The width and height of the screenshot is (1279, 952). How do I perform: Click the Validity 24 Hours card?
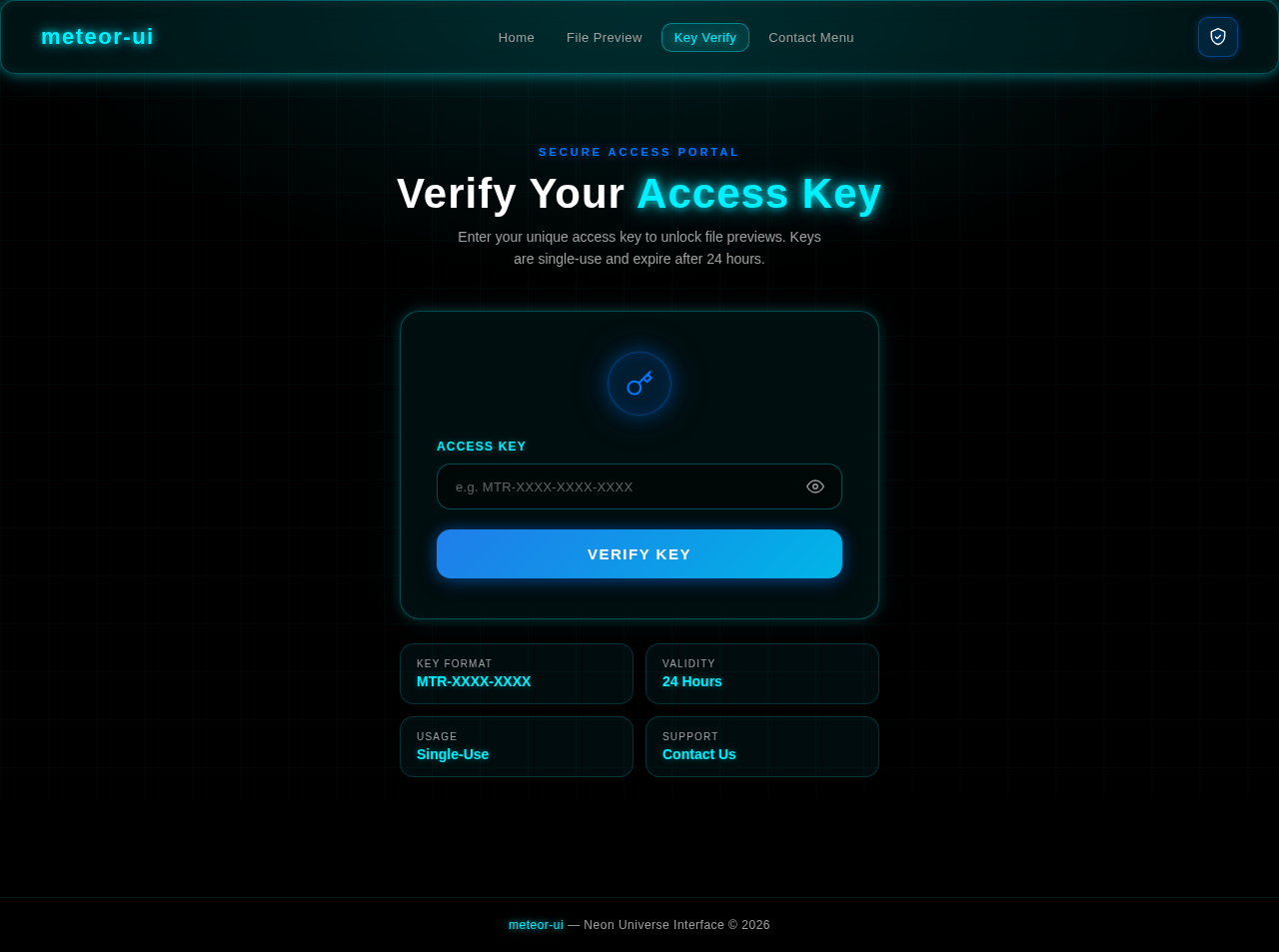(x=762, y=673)
